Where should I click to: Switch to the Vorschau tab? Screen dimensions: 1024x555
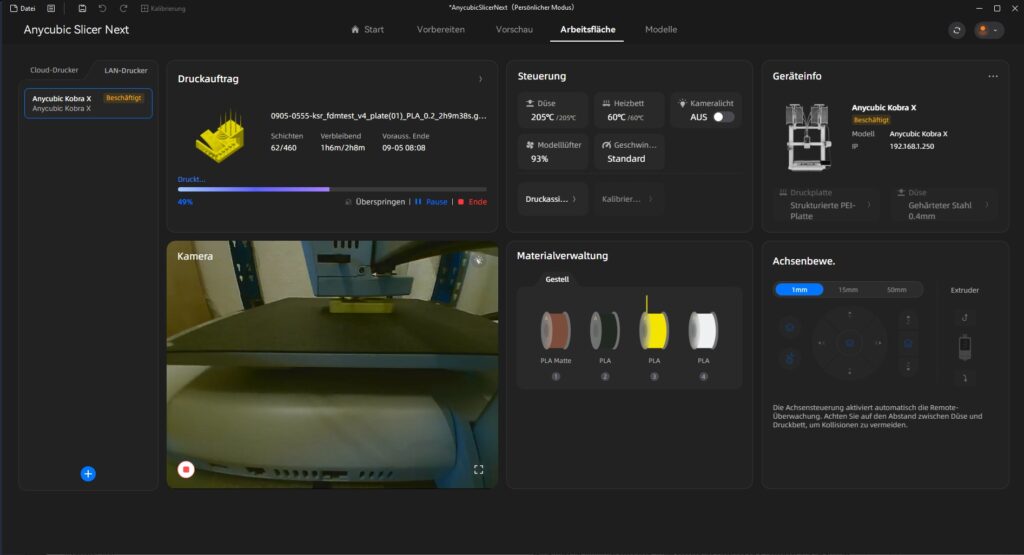tap(514, 29)
